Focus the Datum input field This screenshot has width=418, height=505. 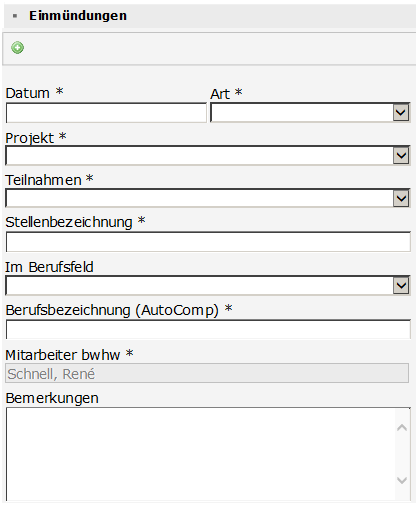106,113
